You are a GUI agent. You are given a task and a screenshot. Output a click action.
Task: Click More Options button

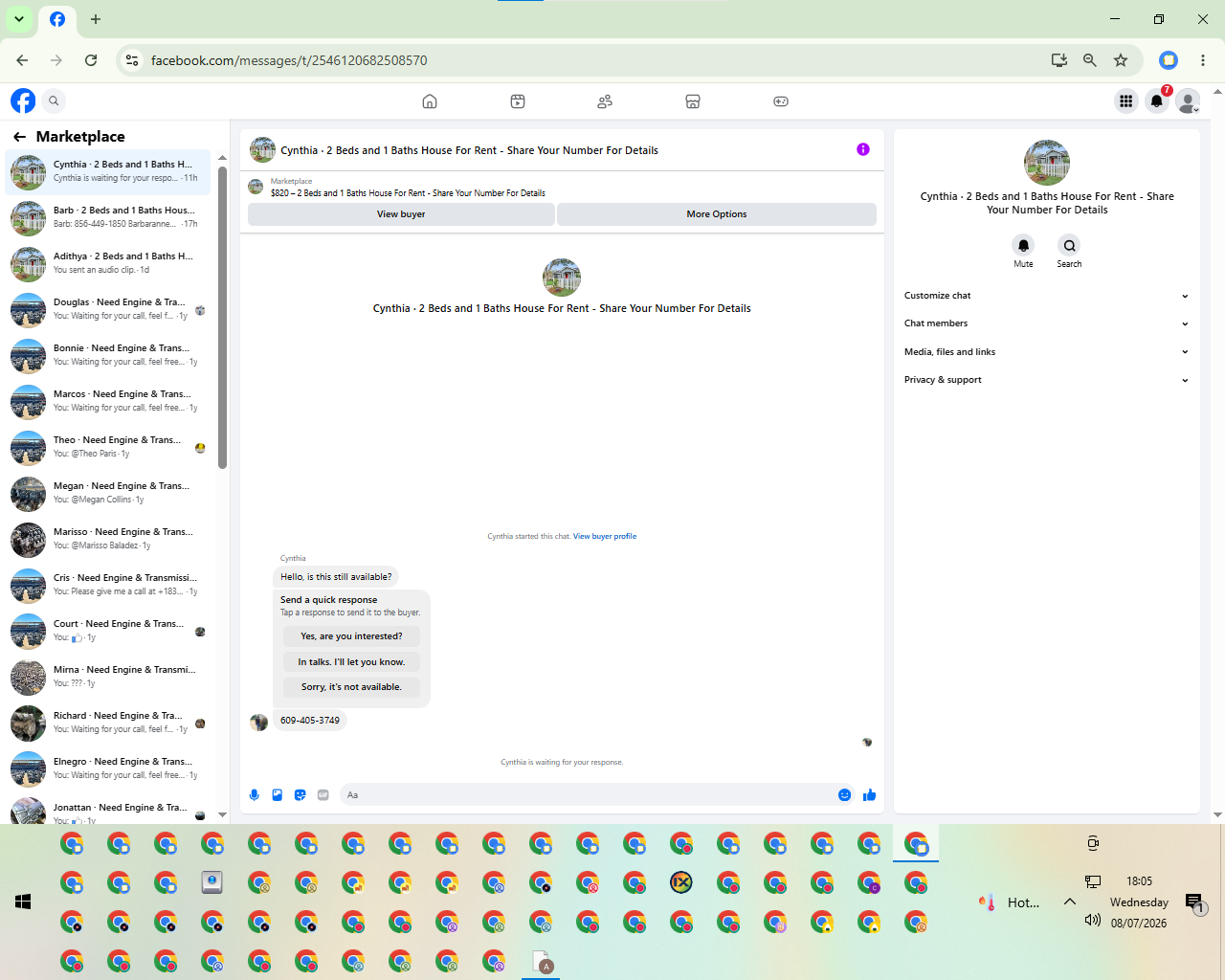[x=717, y=214]
